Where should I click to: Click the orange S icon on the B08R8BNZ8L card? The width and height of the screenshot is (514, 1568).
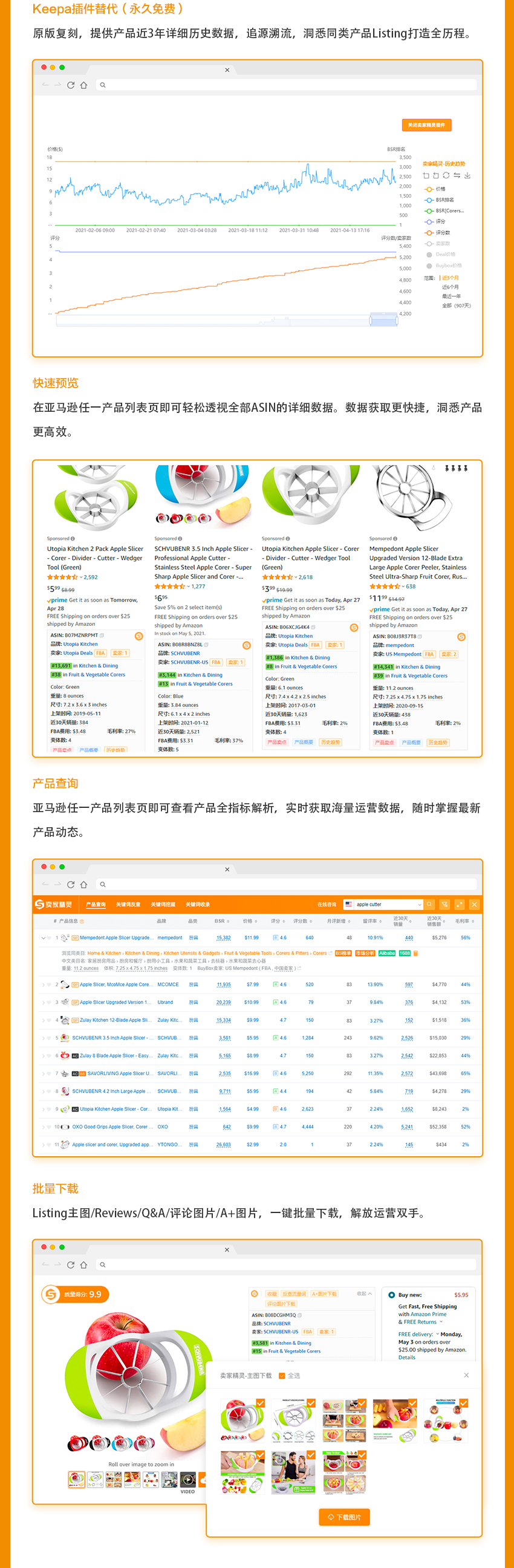click(x=247, y=645)
